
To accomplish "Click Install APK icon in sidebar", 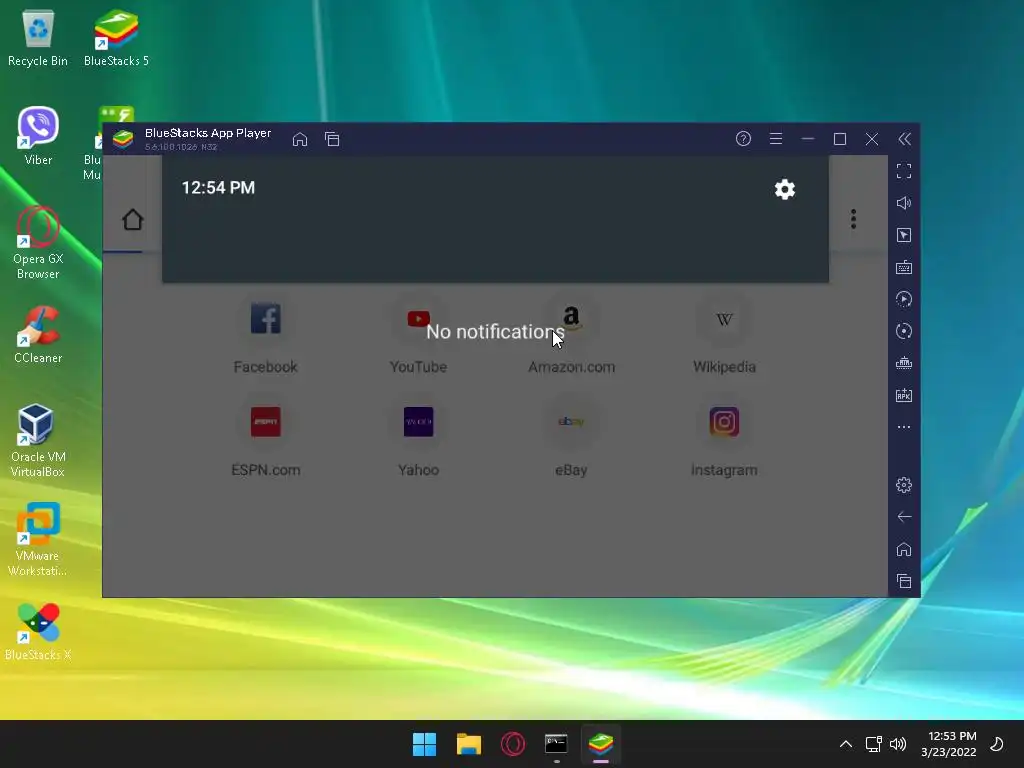I will point(904,395).
